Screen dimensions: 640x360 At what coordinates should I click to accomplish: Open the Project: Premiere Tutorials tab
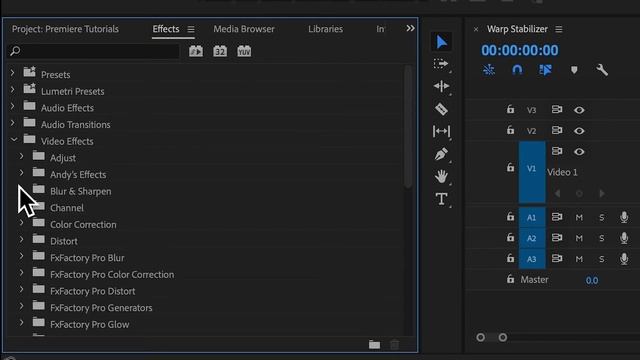[65, 29]
